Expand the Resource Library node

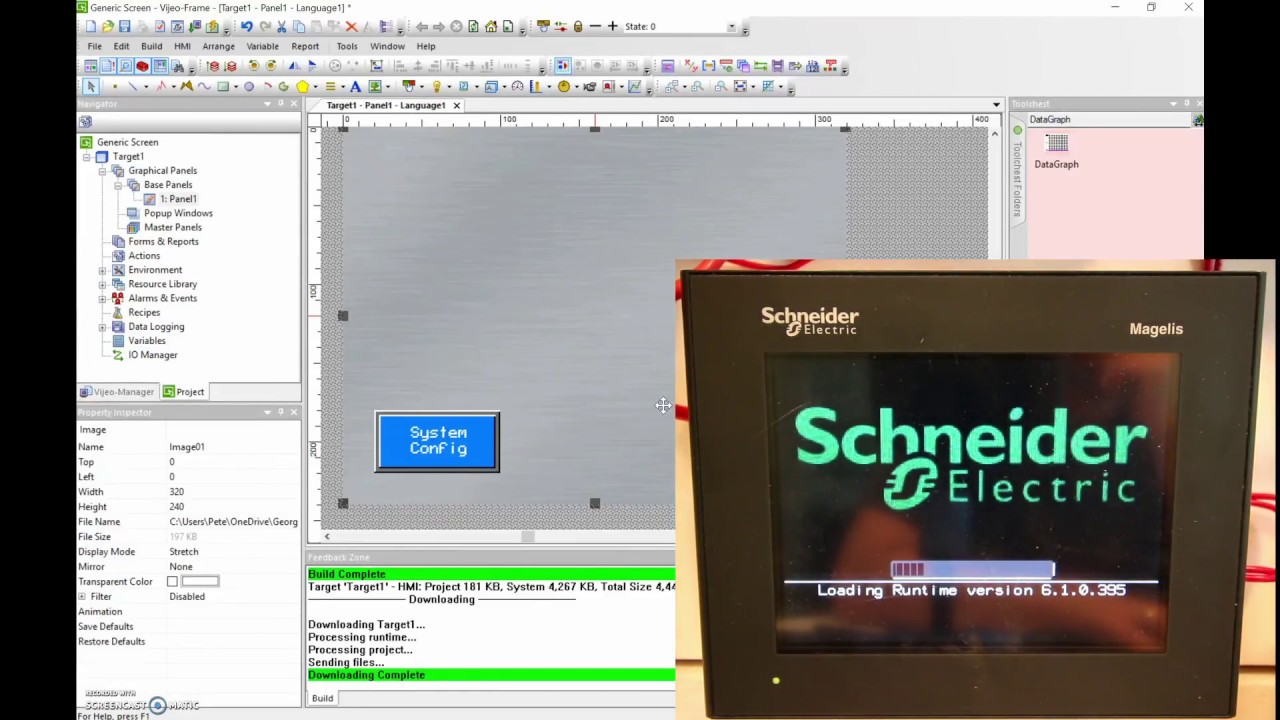[103, 284]
